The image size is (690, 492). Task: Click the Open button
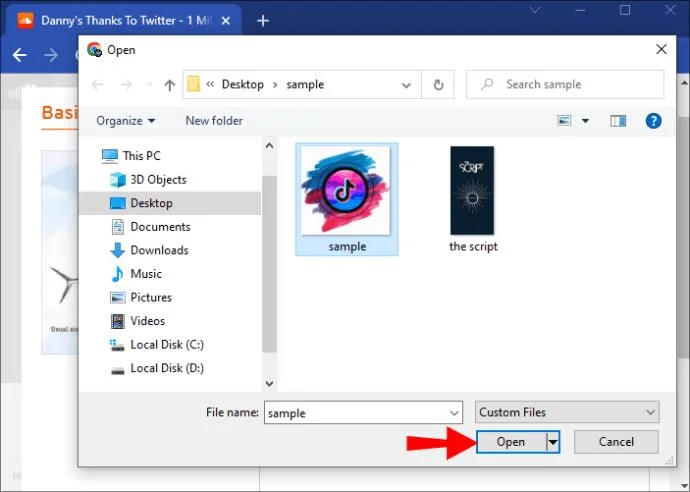pos(510,442)
